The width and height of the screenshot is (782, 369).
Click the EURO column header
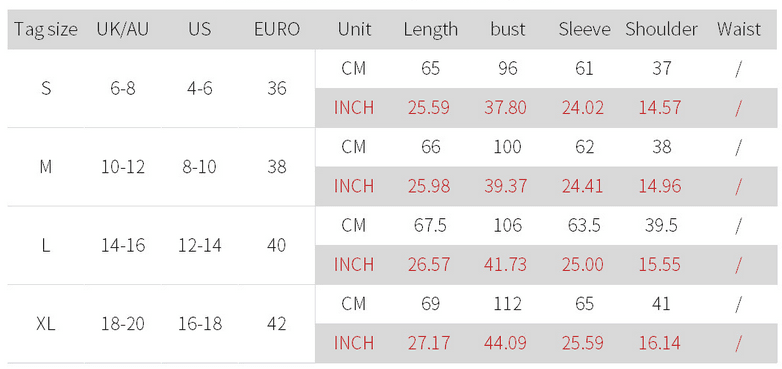point(277,29)
